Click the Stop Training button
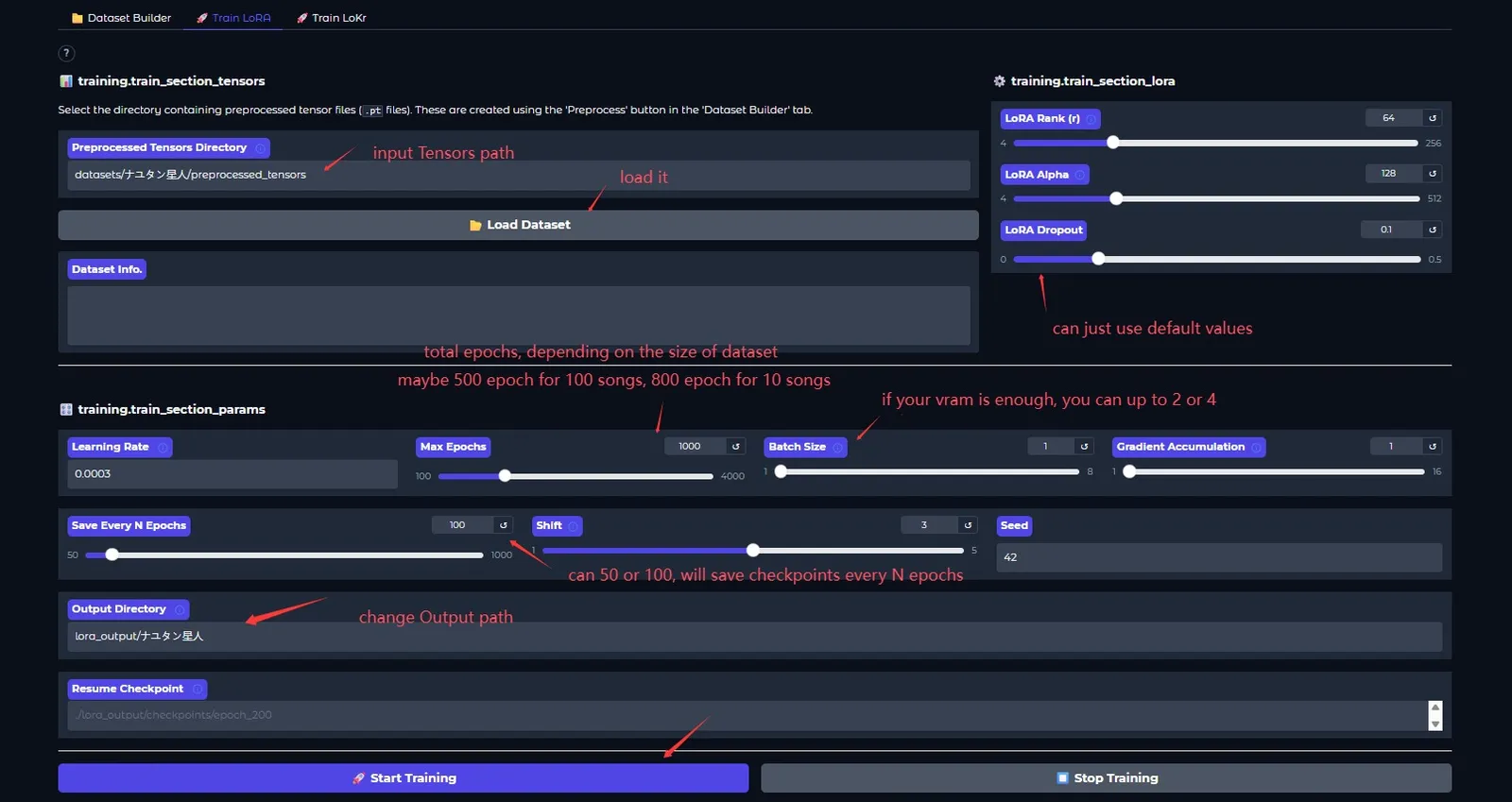 [x=1106, y=778]
